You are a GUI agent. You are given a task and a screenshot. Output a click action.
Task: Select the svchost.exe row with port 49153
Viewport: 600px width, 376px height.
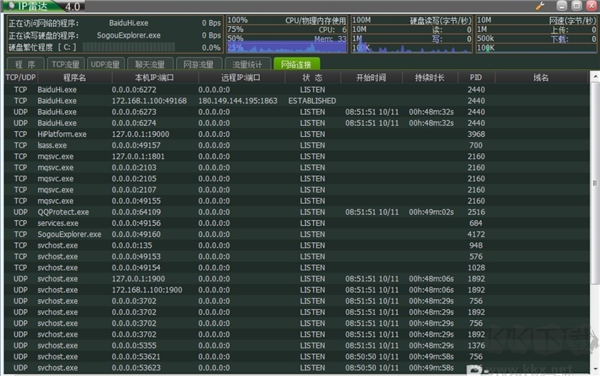[297, 256]
